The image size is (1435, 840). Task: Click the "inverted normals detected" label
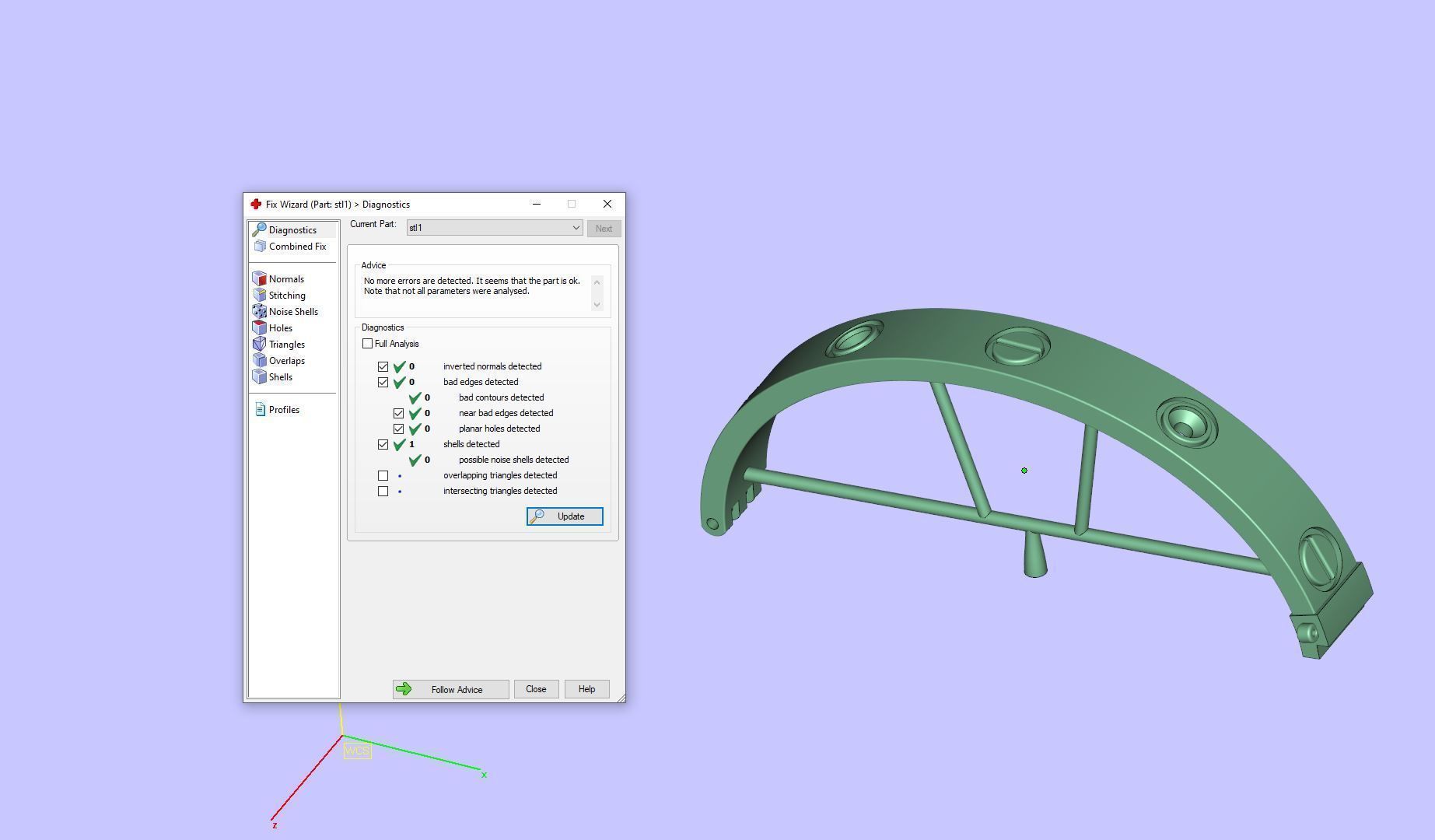pos(492,366)
